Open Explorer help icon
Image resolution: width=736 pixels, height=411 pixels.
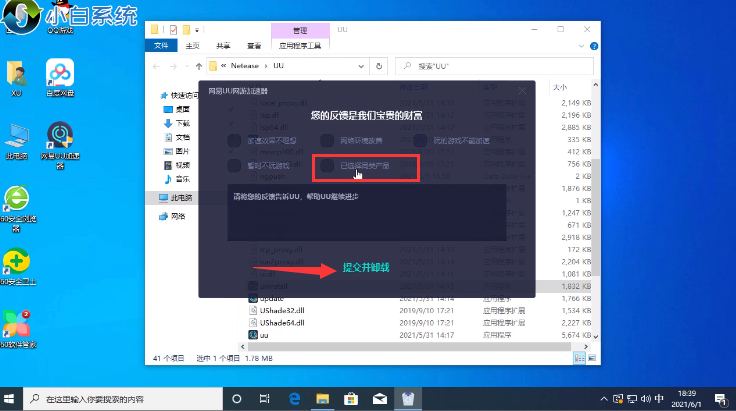[594, 46]
